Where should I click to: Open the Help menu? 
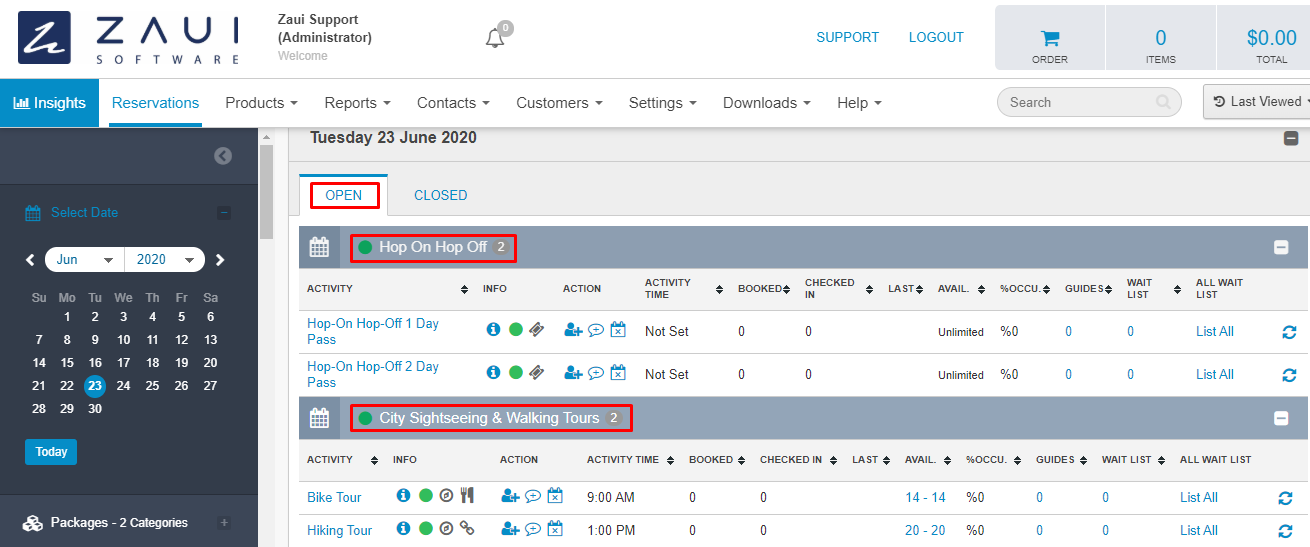tap(859, 103)
